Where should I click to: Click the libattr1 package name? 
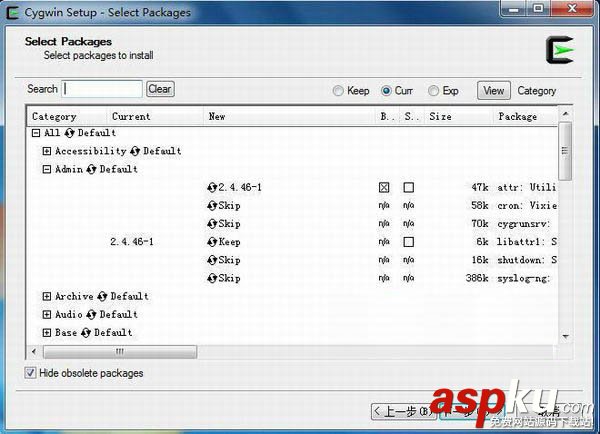pyautogui.click(x=527, y=242)
